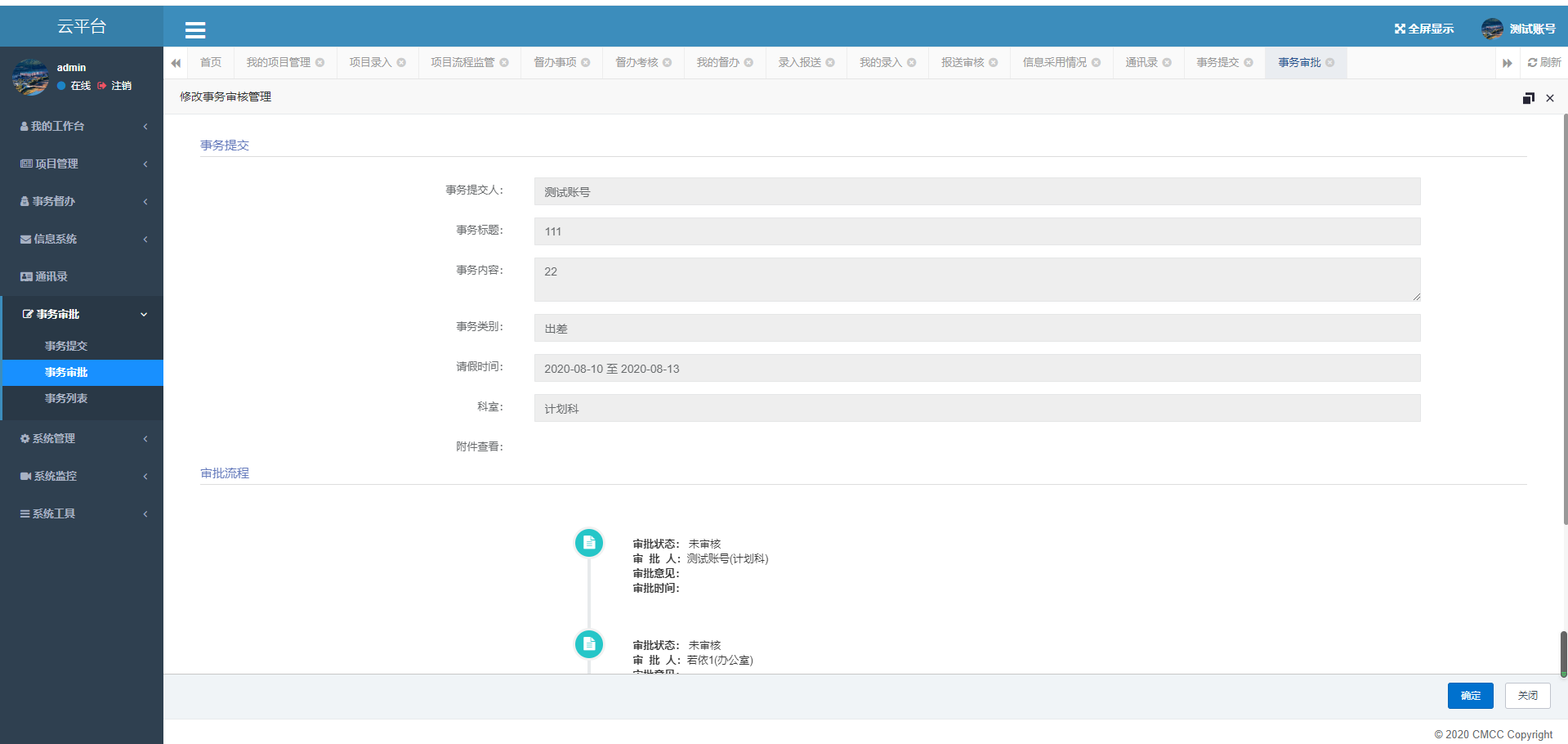The image size is (1568, 744).
Task: Click second approval step icon for 若依1
Action: [x=589, y=644]
